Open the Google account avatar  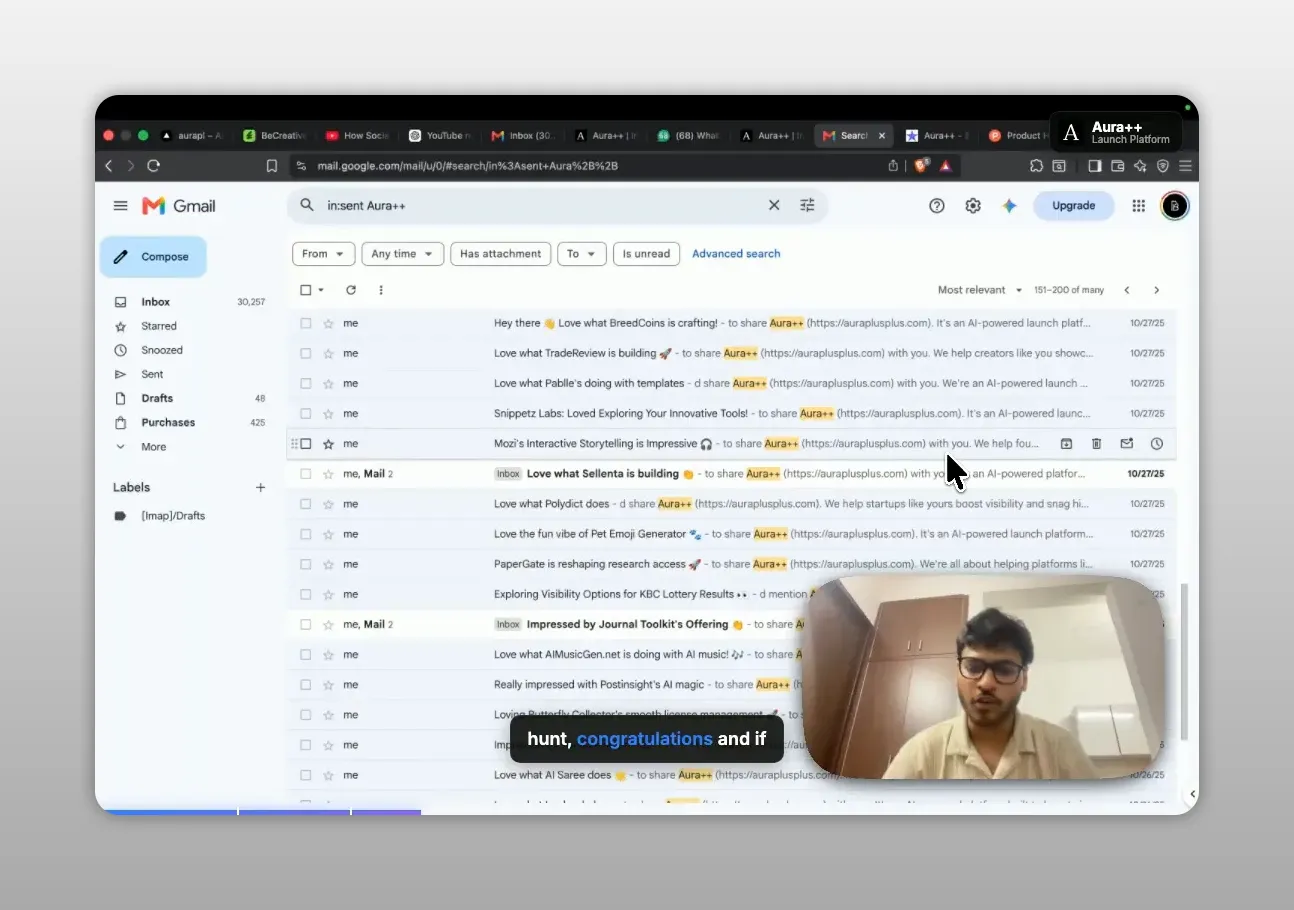click(1175, 206)
